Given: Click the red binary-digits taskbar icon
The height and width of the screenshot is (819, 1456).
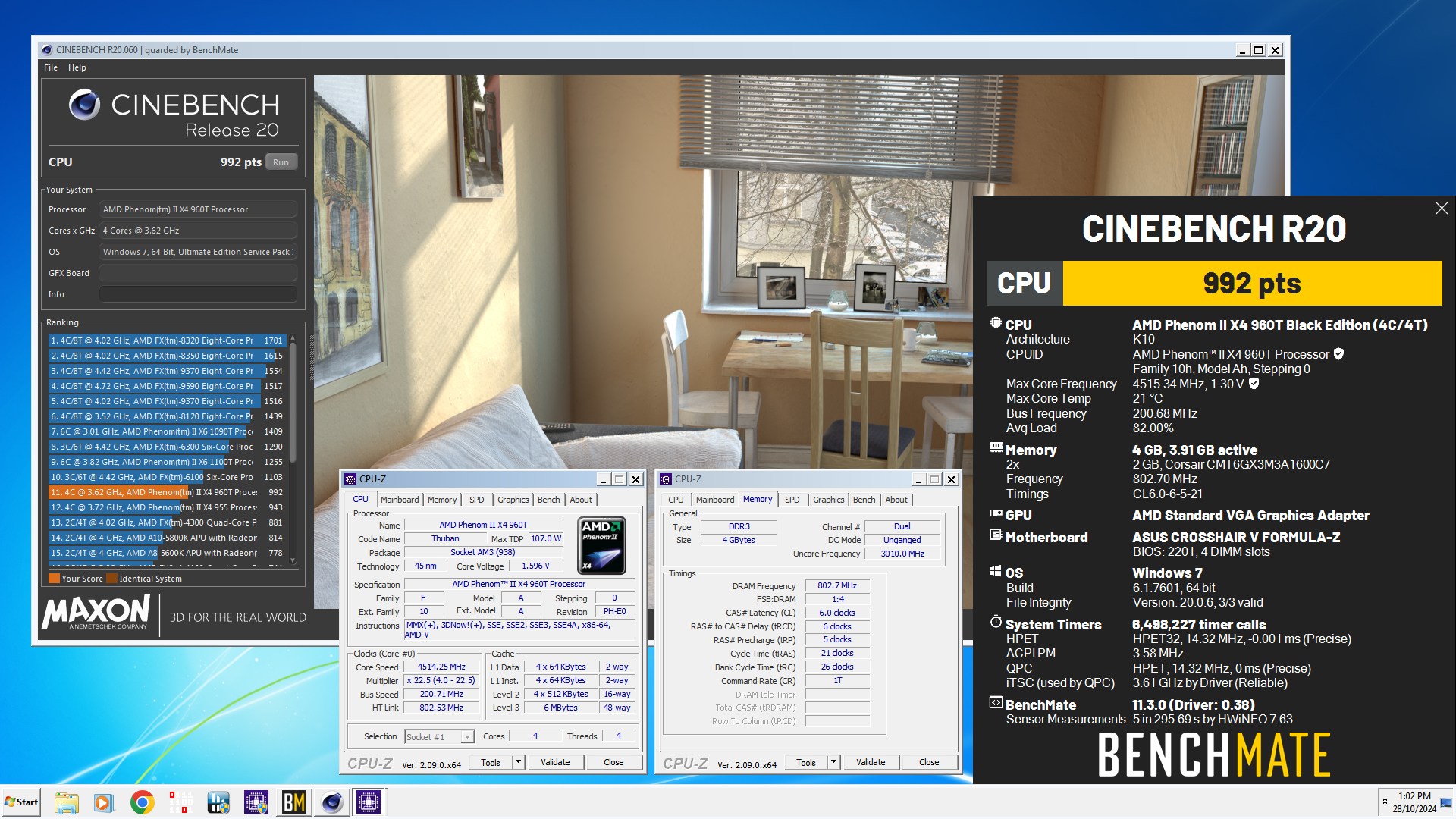Looking at the screenshot, I should [180, 802].
